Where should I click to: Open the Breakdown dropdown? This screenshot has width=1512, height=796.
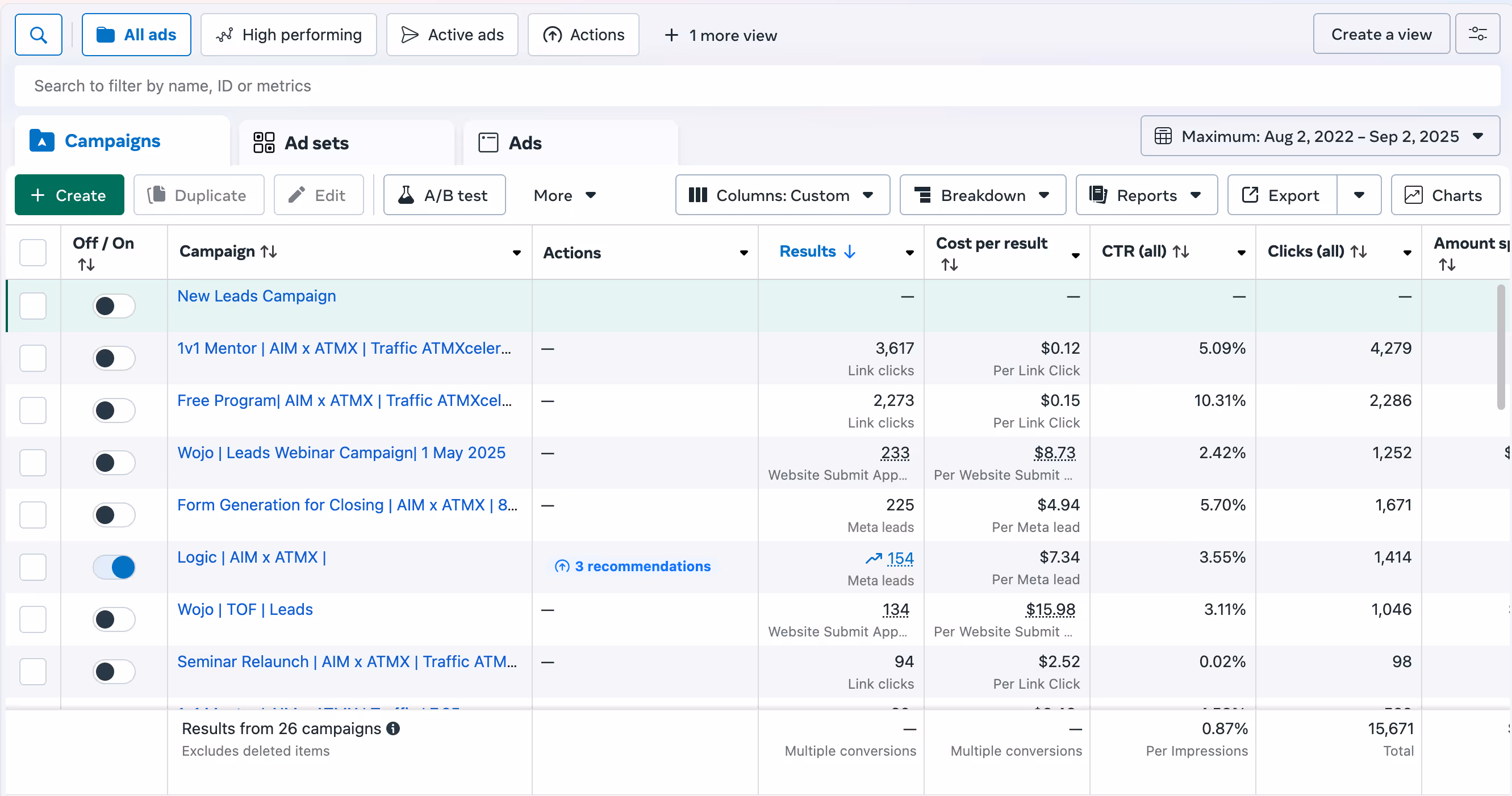tap(983, 195)
